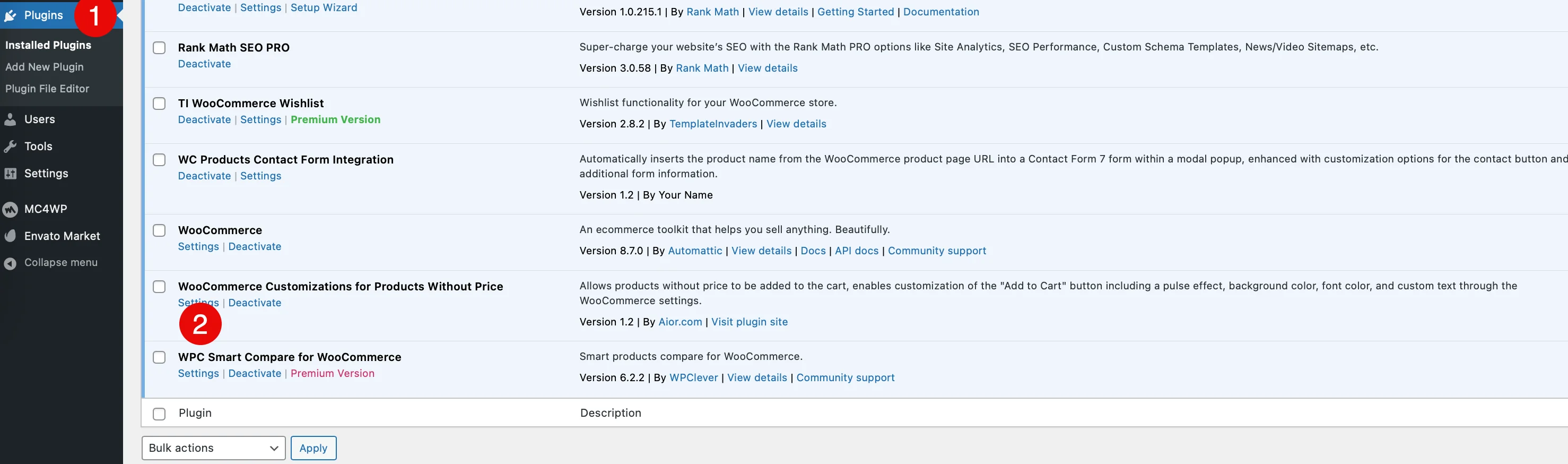Open TI WooCommerce Wishlist Settings

pos(260,120)
